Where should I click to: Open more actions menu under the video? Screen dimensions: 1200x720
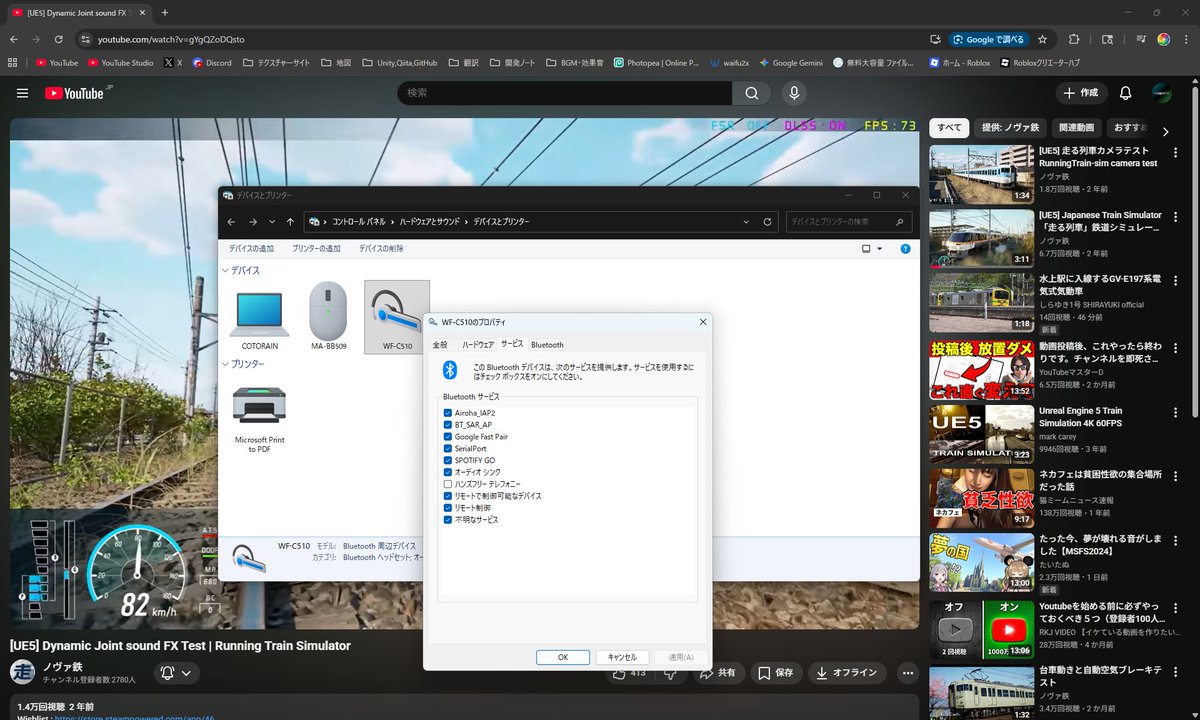[907, 673]
